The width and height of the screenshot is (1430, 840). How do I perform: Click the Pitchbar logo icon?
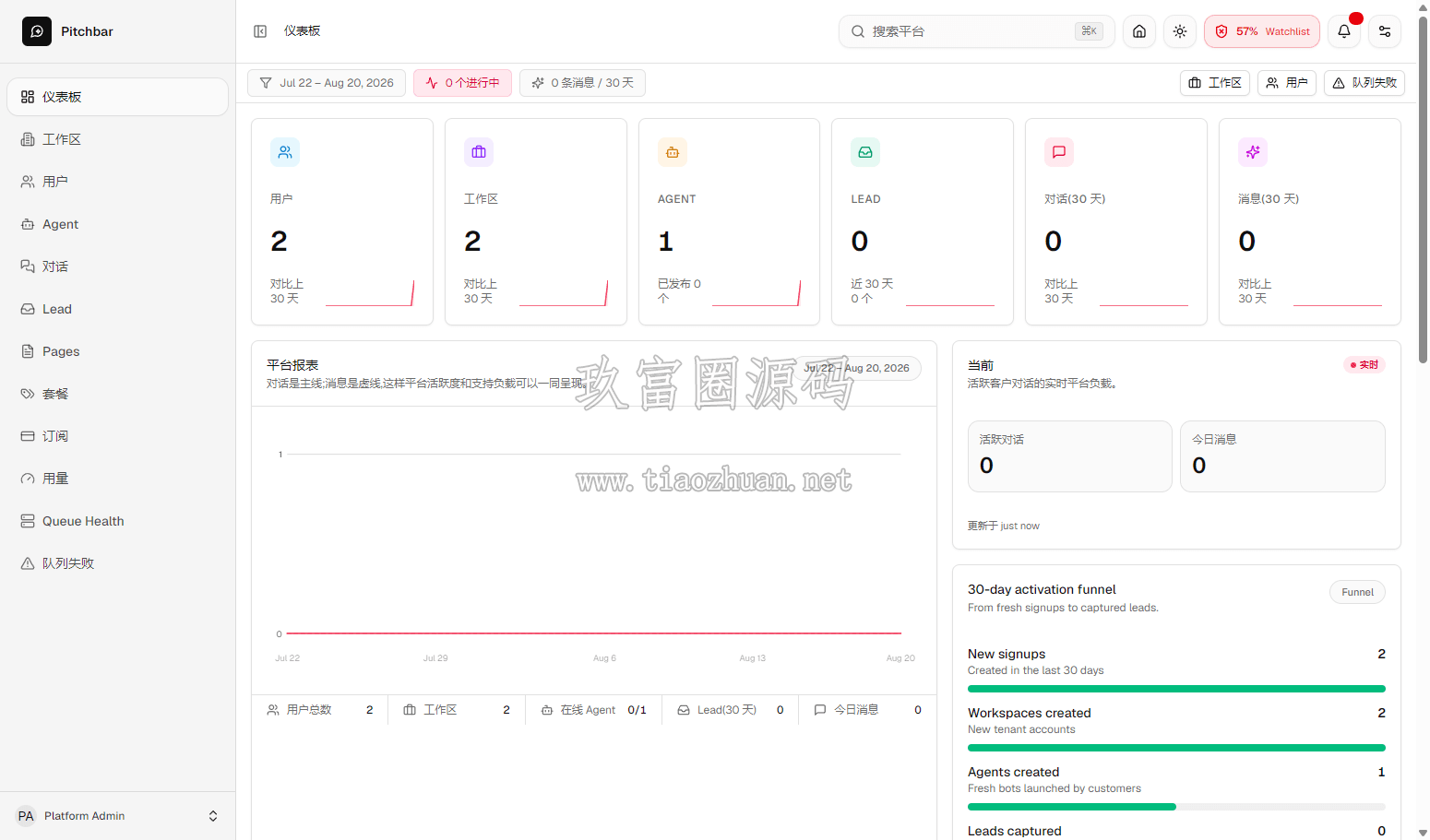(37, 31)
